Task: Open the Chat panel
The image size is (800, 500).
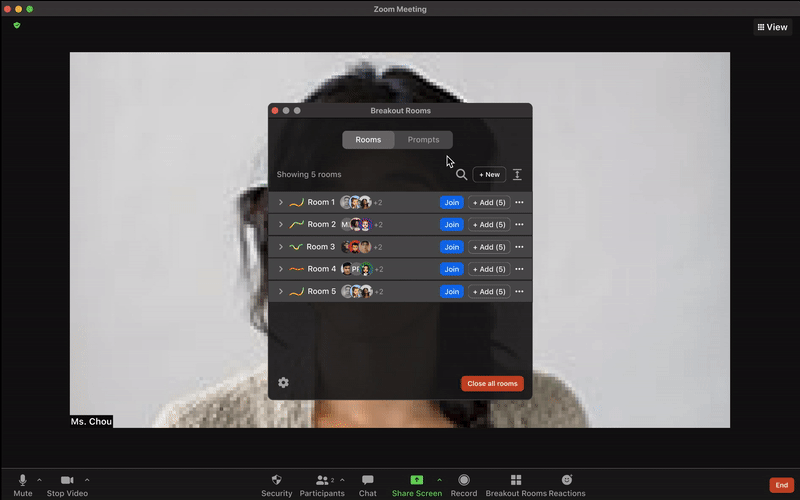Action: tap(367, 485)
